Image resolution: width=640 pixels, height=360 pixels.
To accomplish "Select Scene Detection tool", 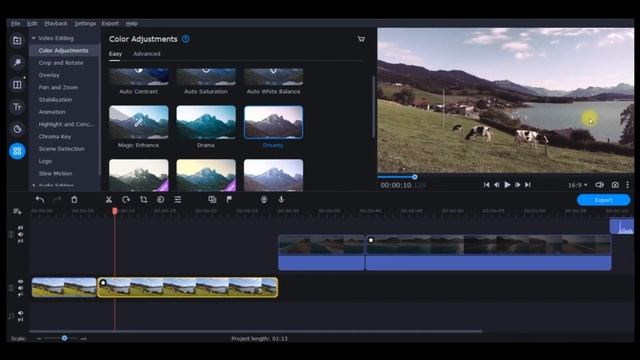I will pos(62,149).
